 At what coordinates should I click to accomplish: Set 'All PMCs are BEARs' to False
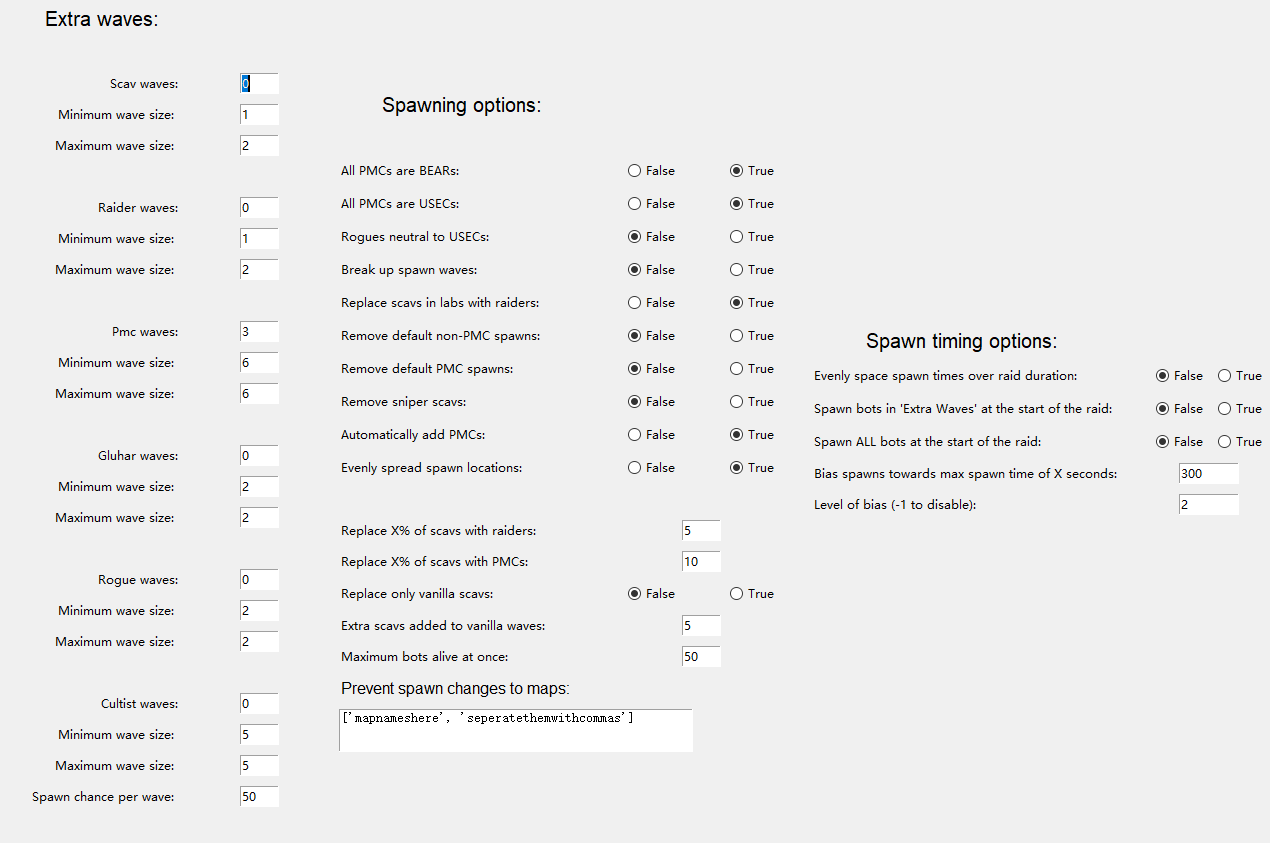[x=635, y=171]
